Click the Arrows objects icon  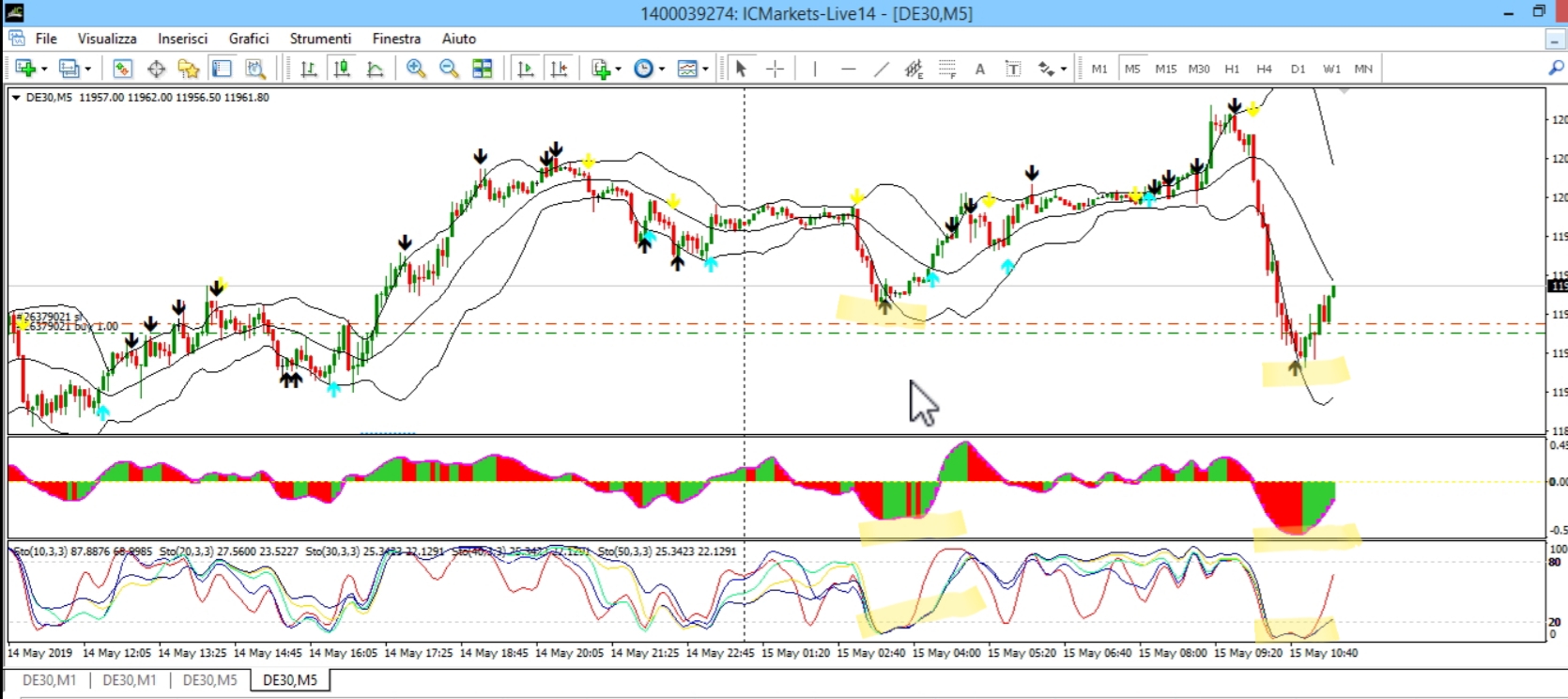(x=1047, y=69)
